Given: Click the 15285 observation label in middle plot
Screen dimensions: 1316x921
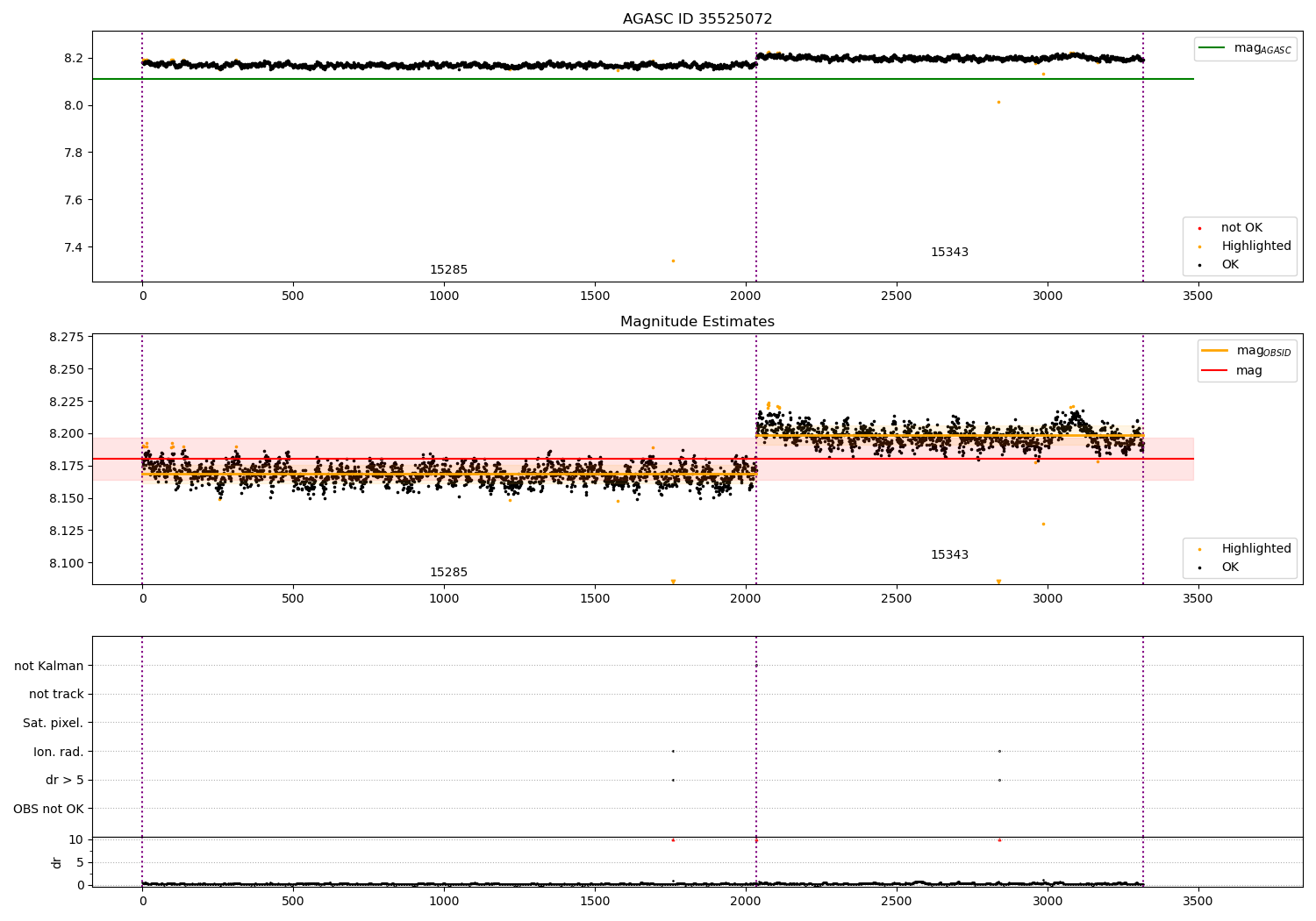Looking at the screenshot, I should click(448, 573).
